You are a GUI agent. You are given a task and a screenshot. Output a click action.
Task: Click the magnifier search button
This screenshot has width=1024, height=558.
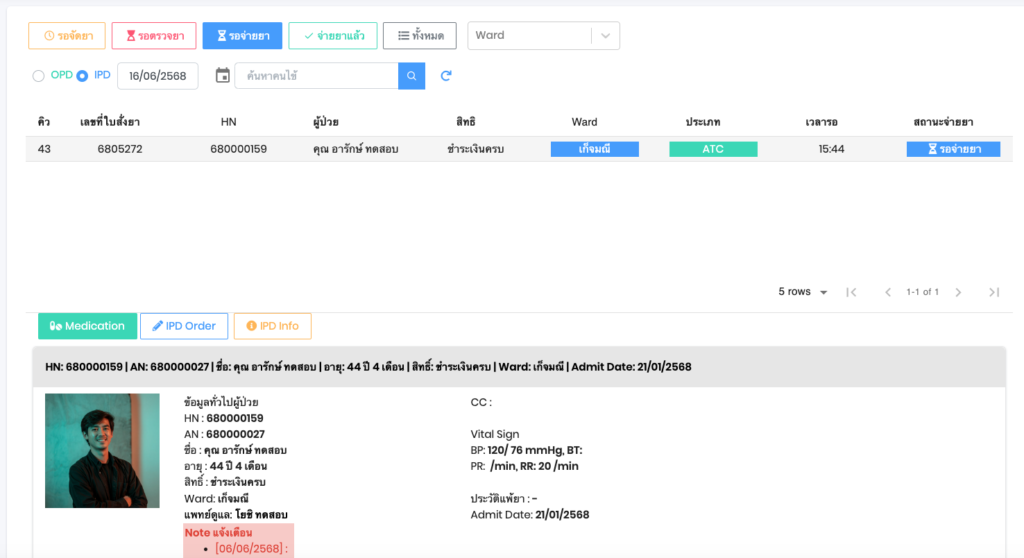point(411,76)
